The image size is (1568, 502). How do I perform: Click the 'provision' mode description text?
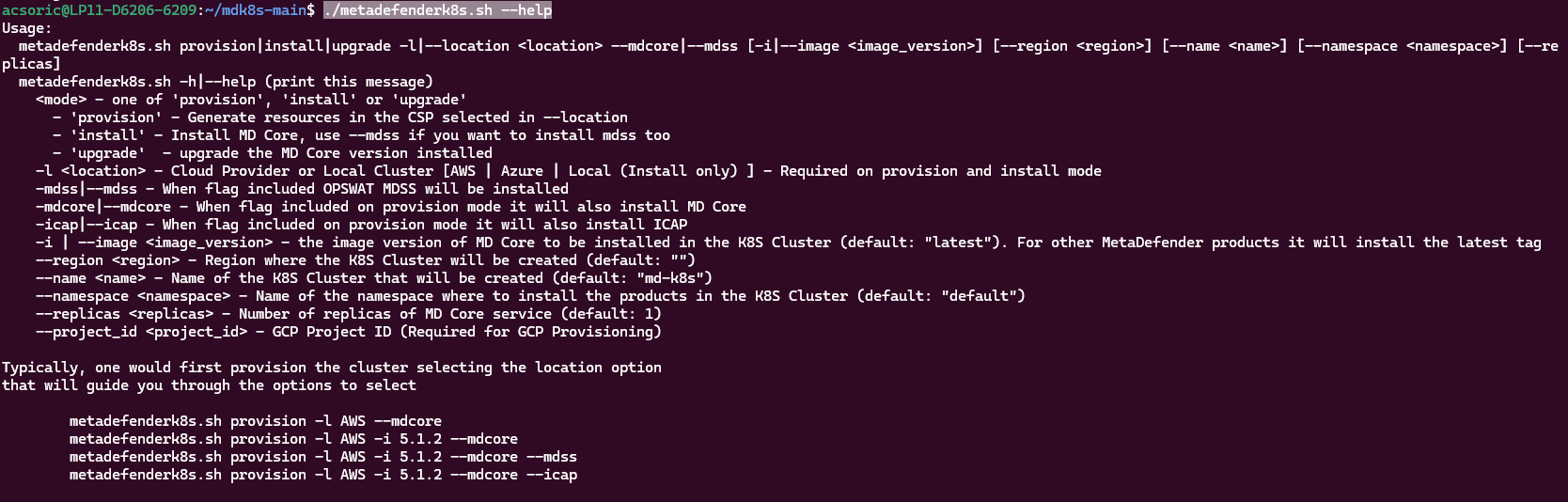[349, 118]
